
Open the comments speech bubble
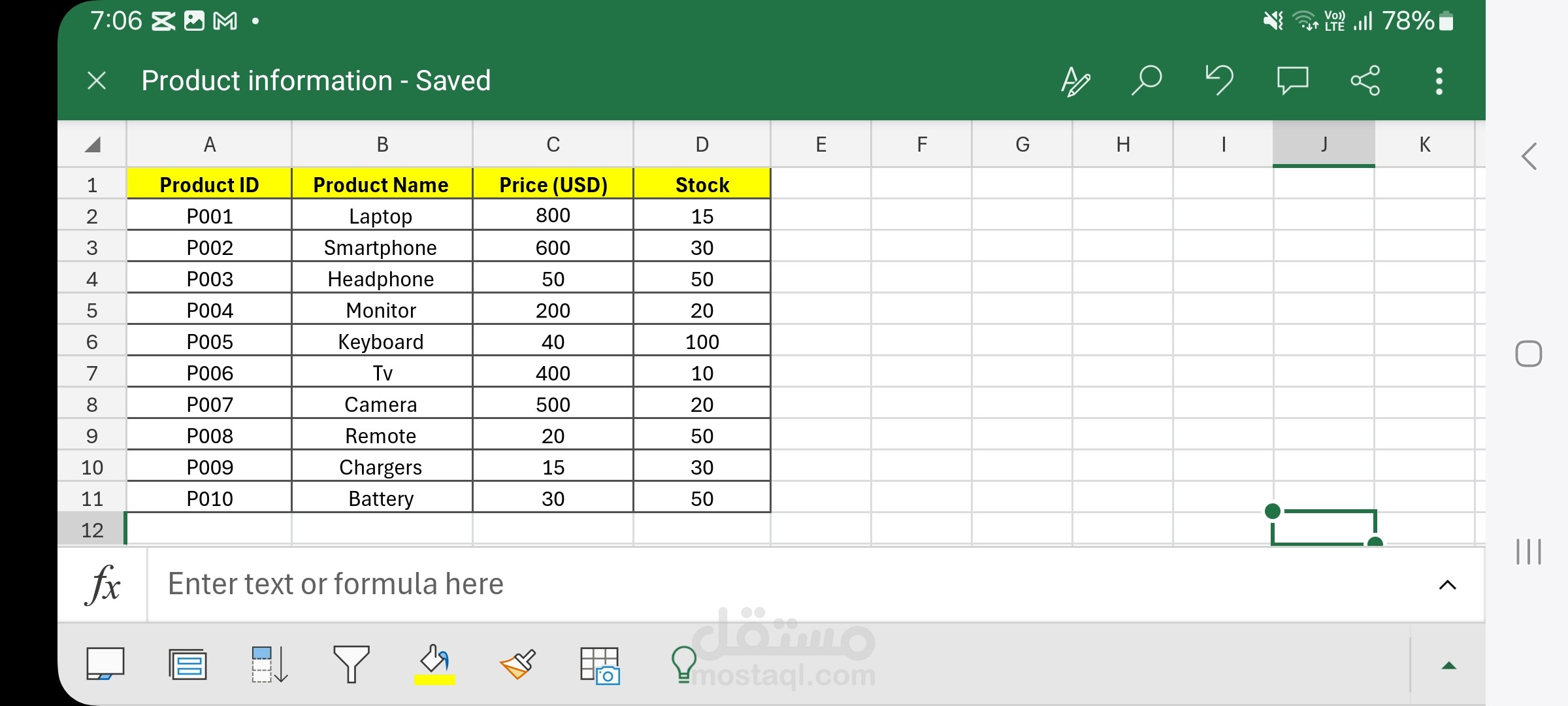click(1292, 81)
